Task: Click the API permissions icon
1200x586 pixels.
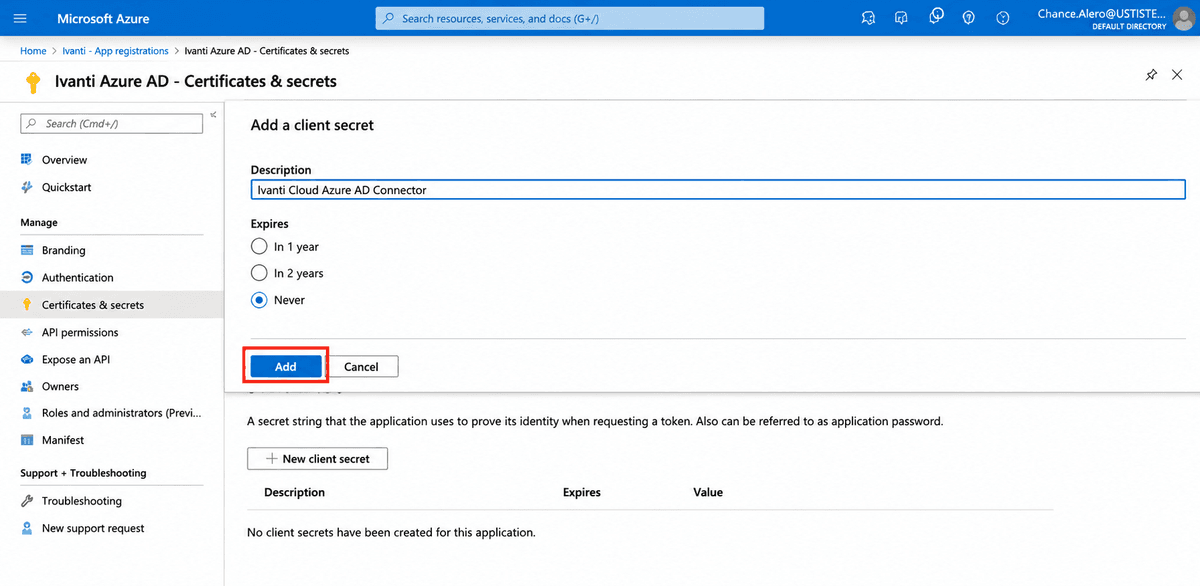Action: (x=27, y=332)
